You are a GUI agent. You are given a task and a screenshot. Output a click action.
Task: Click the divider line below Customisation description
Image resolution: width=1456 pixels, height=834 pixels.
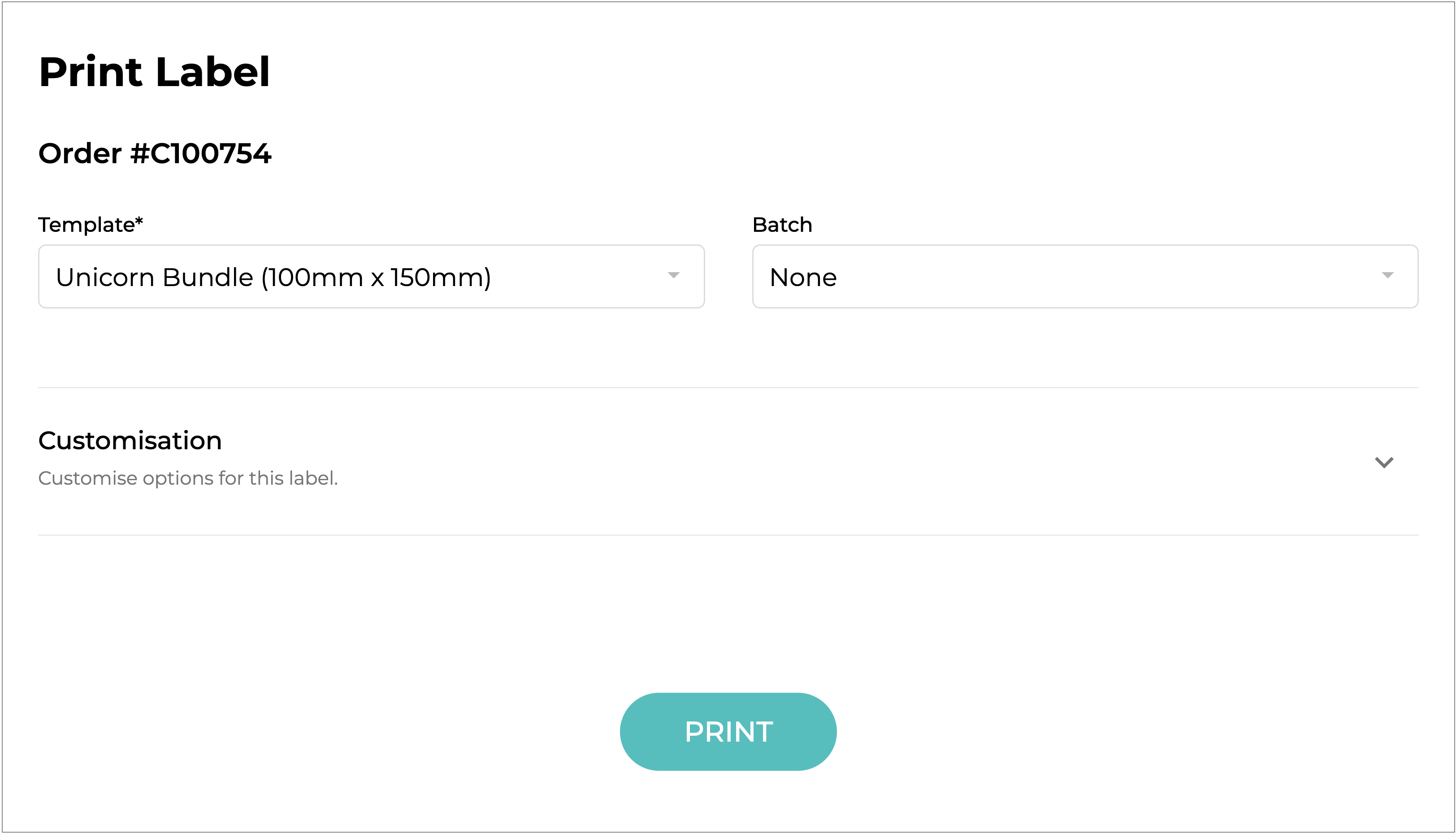728,535
